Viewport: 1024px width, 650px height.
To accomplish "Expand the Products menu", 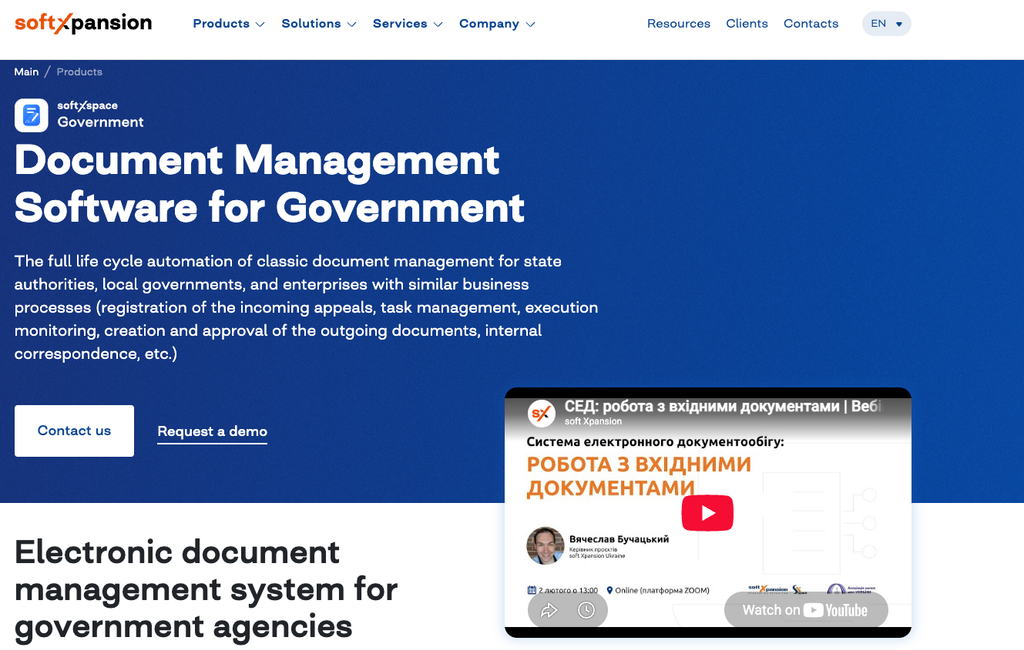I will tap(229, 24).
